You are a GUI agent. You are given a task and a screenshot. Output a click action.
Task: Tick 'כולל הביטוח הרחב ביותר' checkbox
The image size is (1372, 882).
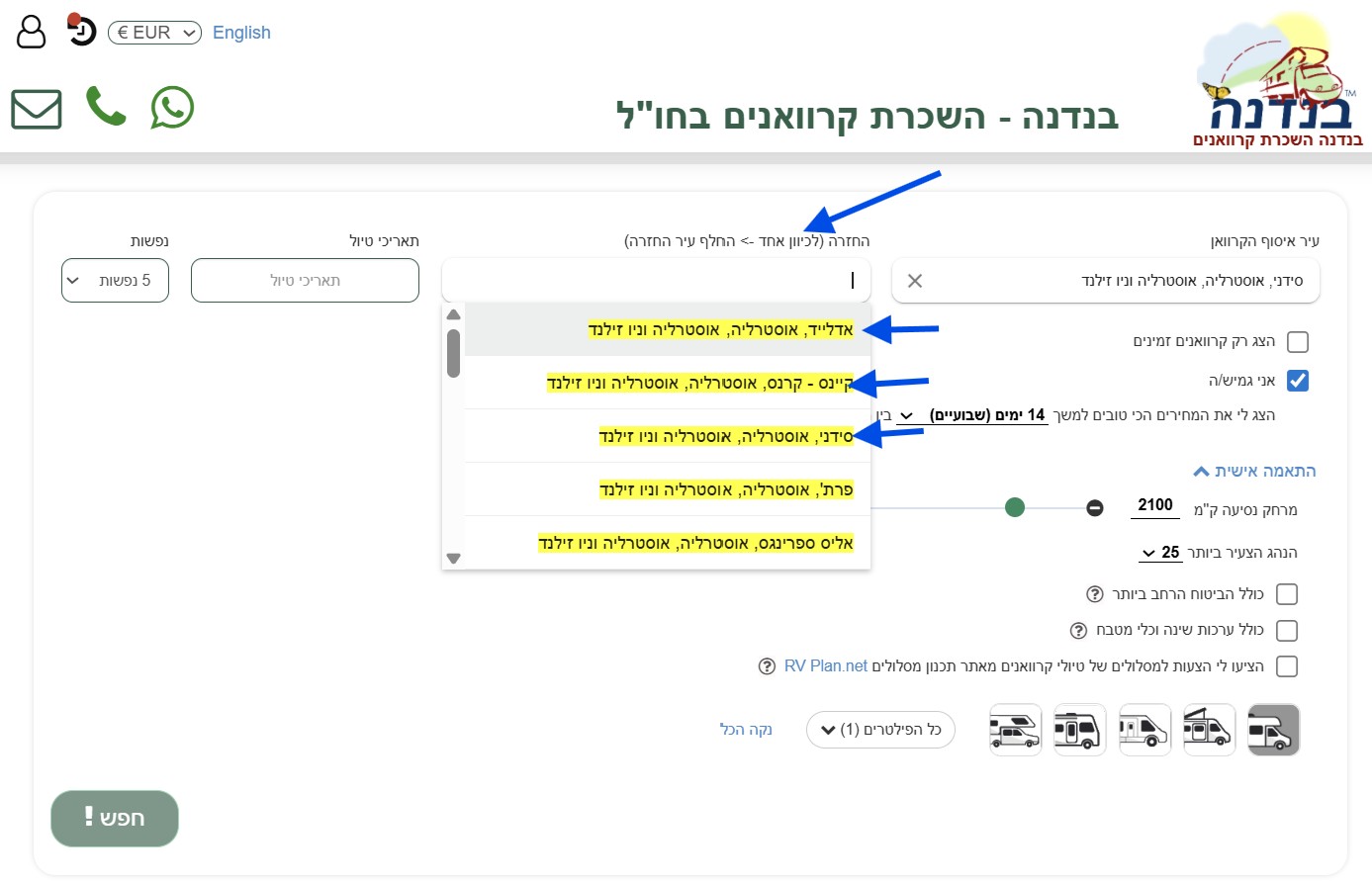(x=1287, y=594)
